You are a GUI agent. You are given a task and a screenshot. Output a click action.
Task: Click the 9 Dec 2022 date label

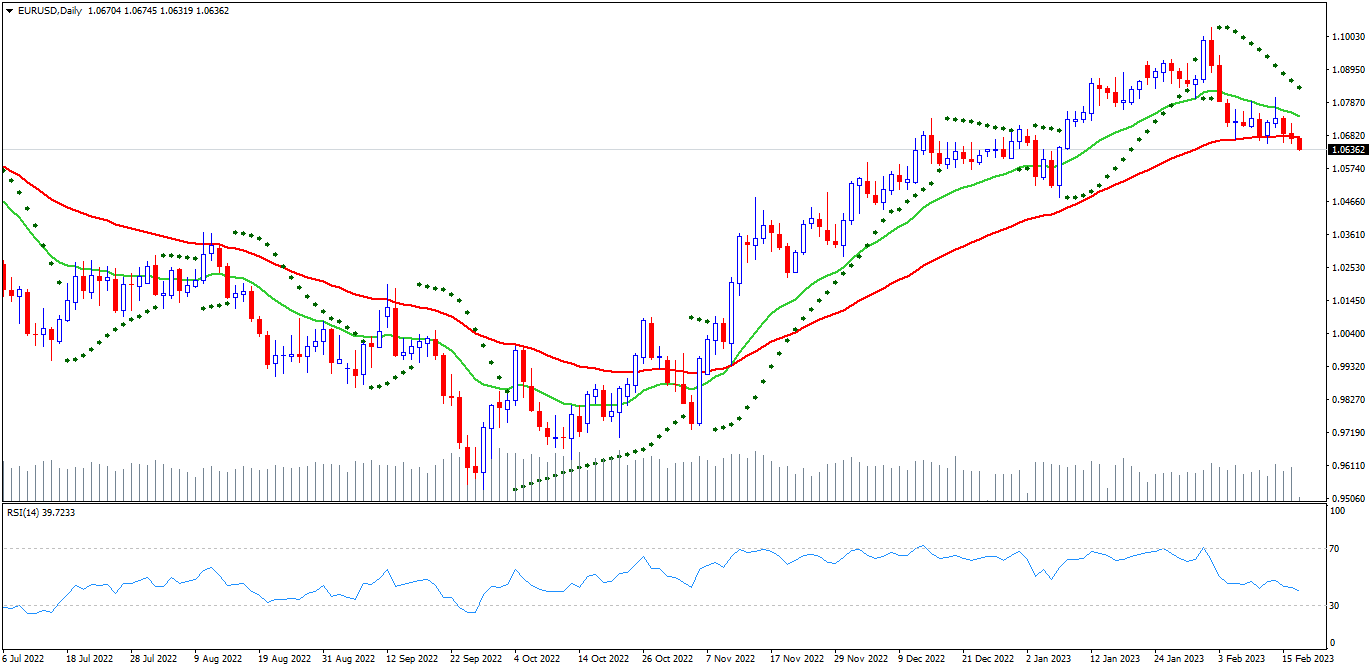(922, 660)
